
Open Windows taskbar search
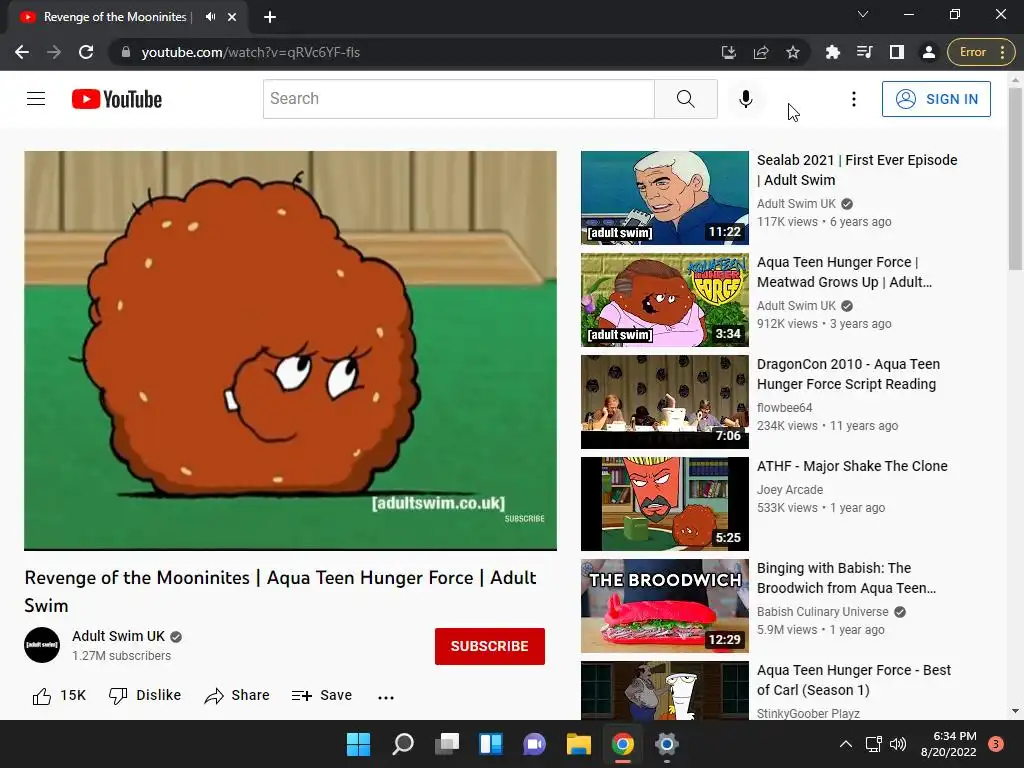tap(402, 744)
